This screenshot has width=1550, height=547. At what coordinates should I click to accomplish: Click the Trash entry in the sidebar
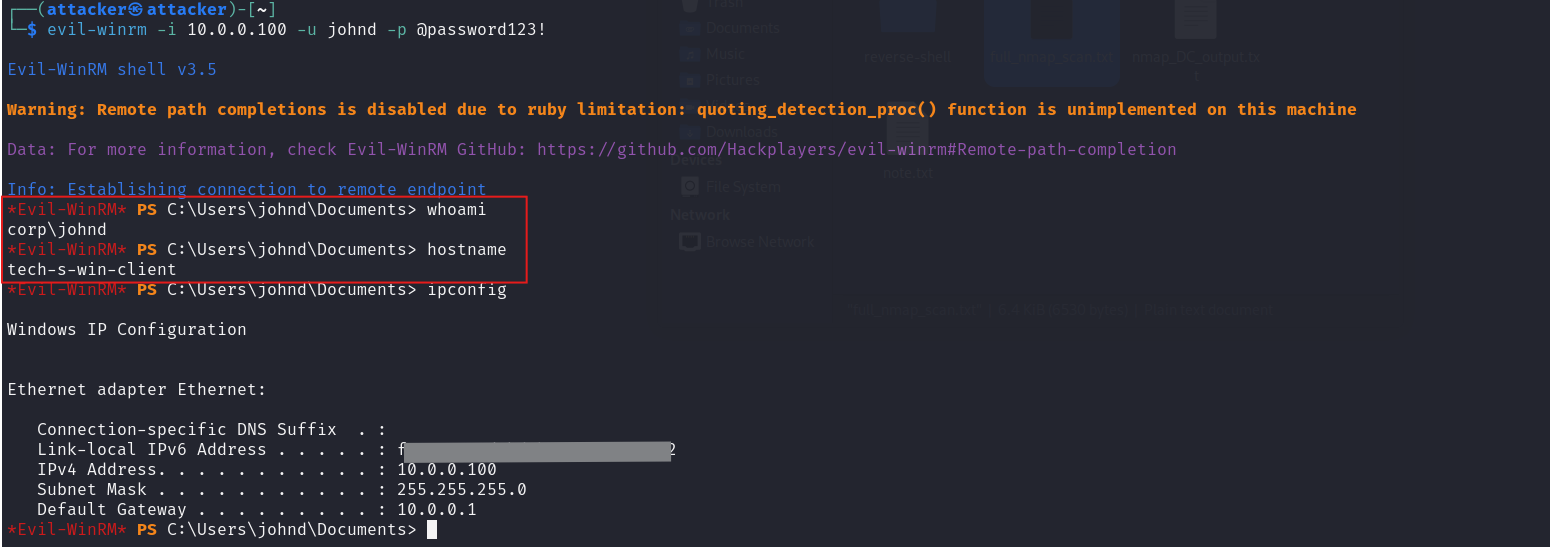725,5
